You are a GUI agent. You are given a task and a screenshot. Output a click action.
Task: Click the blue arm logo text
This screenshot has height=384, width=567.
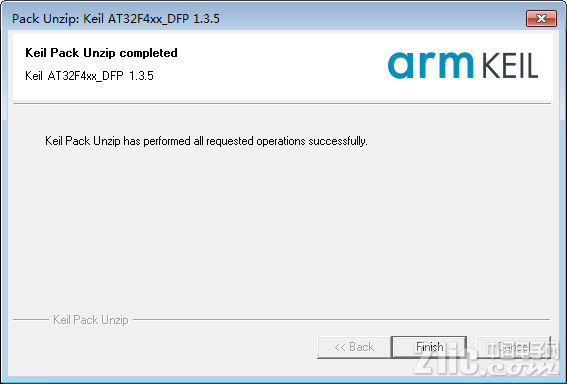tap(430, 65)
